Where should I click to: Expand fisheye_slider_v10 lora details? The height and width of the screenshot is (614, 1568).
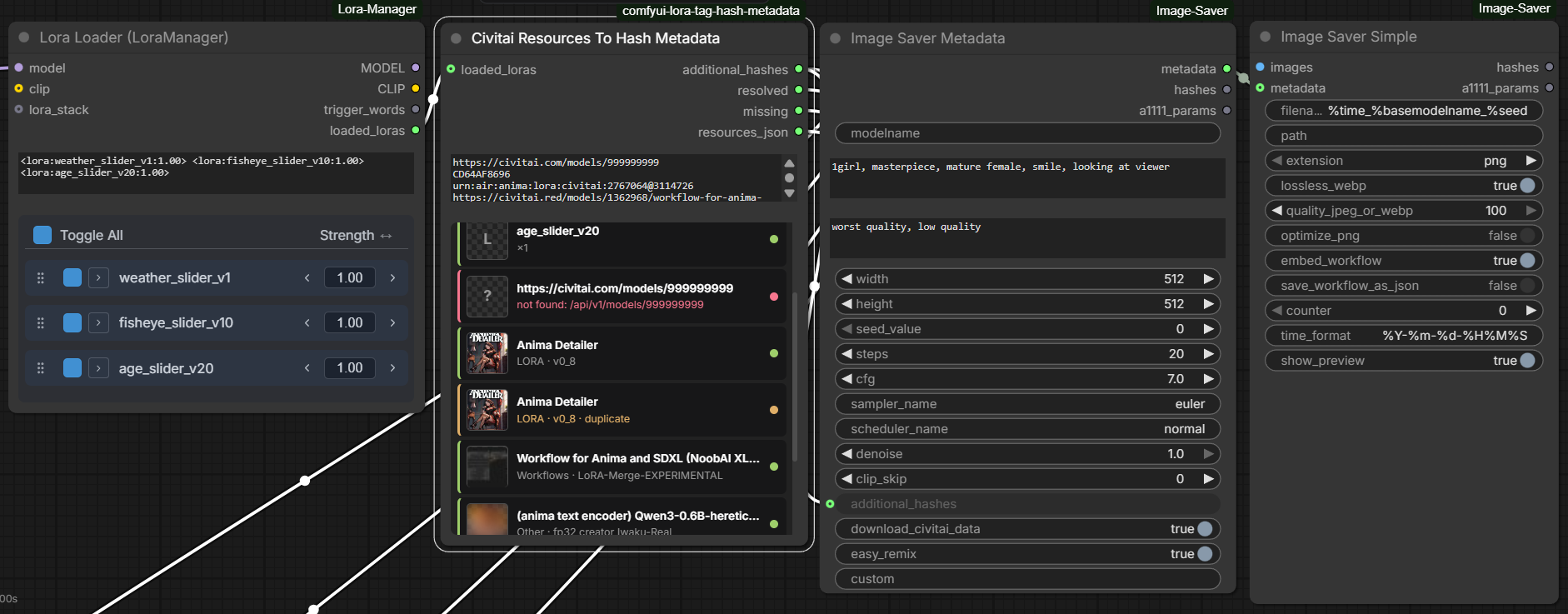pos(98,322)
